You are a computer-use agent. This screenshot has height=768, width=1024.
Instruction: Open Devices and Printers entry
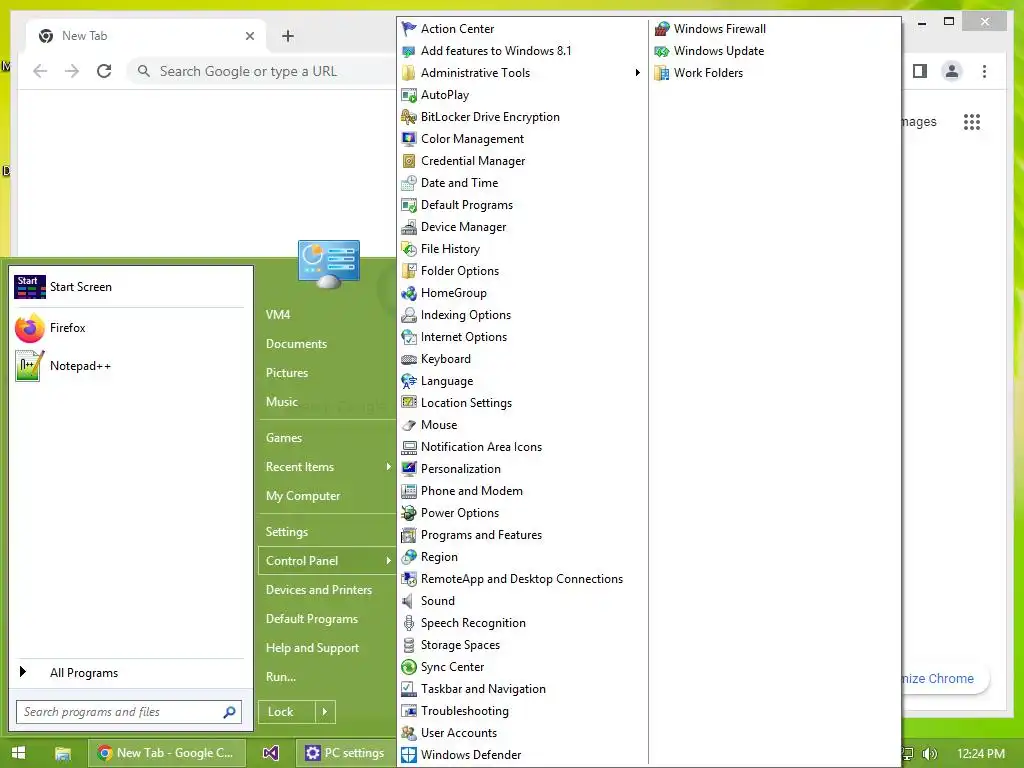click(319, 590)
